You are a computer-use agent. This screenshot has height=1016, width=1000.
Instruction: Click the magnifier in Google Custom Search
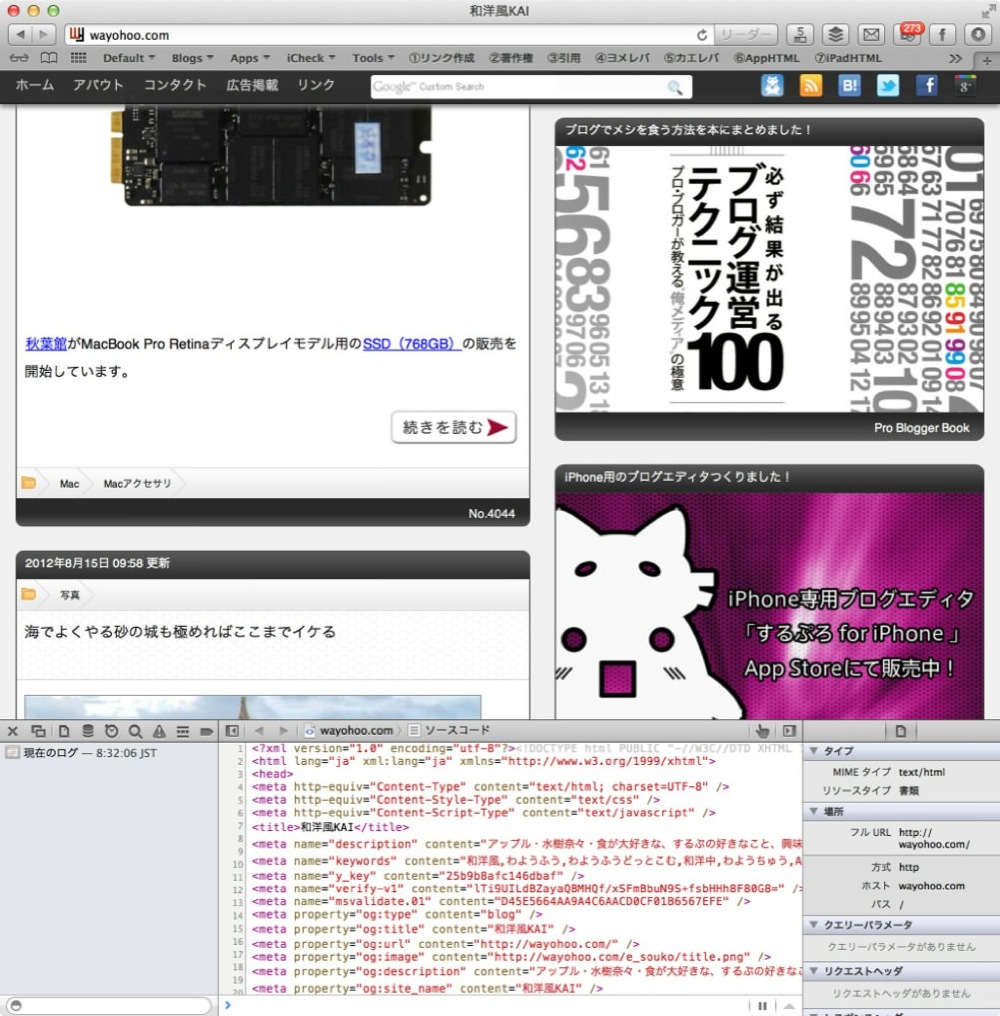pos(675,87)
